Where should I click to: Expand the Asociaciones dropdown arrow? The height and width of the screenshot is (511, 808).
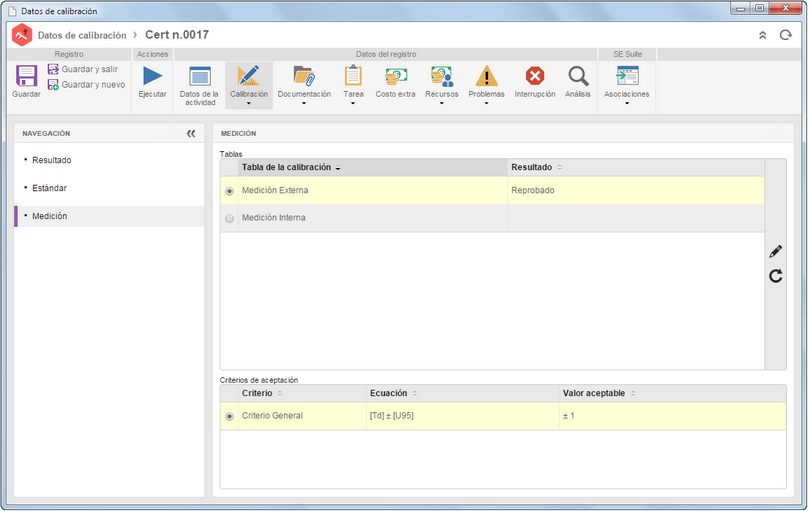click(x=627, y=104)
